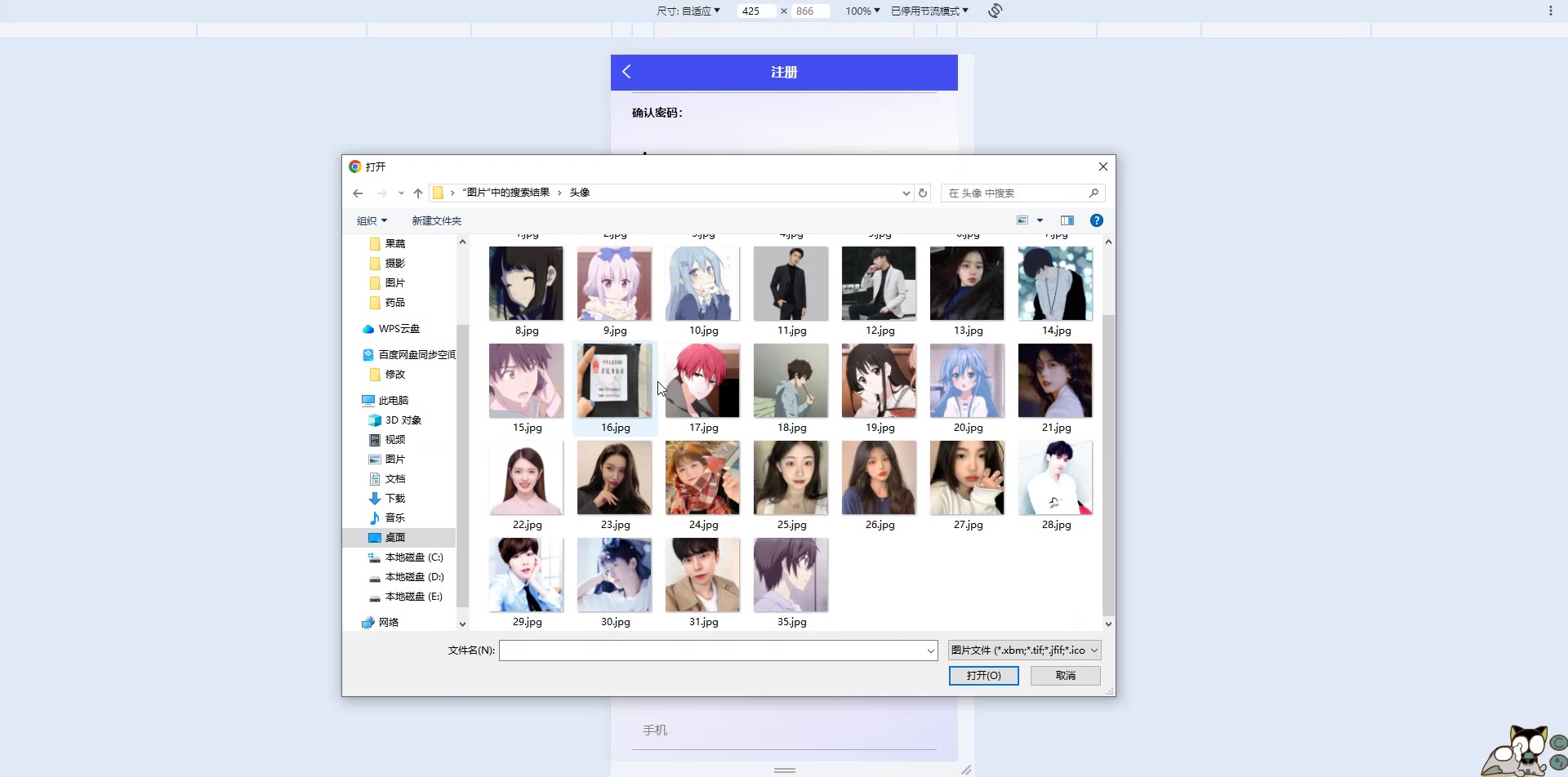This screenshot has height=777, width=1568.
Task: Change view mode icon in dialog
Action: pyautogui.click(x=1022, y=220)
